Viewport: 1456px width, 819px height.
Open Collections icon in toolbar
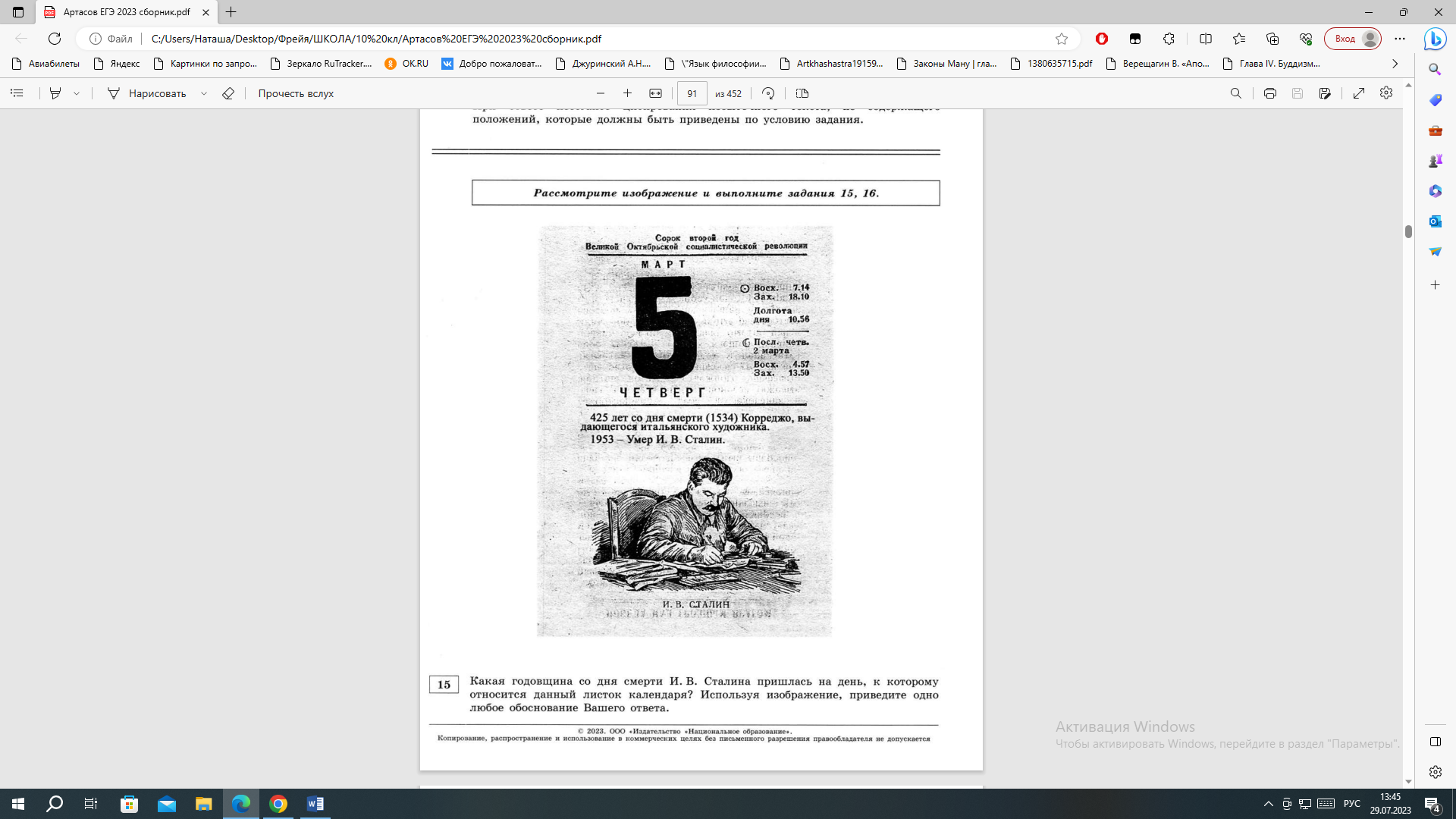coord(1272,39)
